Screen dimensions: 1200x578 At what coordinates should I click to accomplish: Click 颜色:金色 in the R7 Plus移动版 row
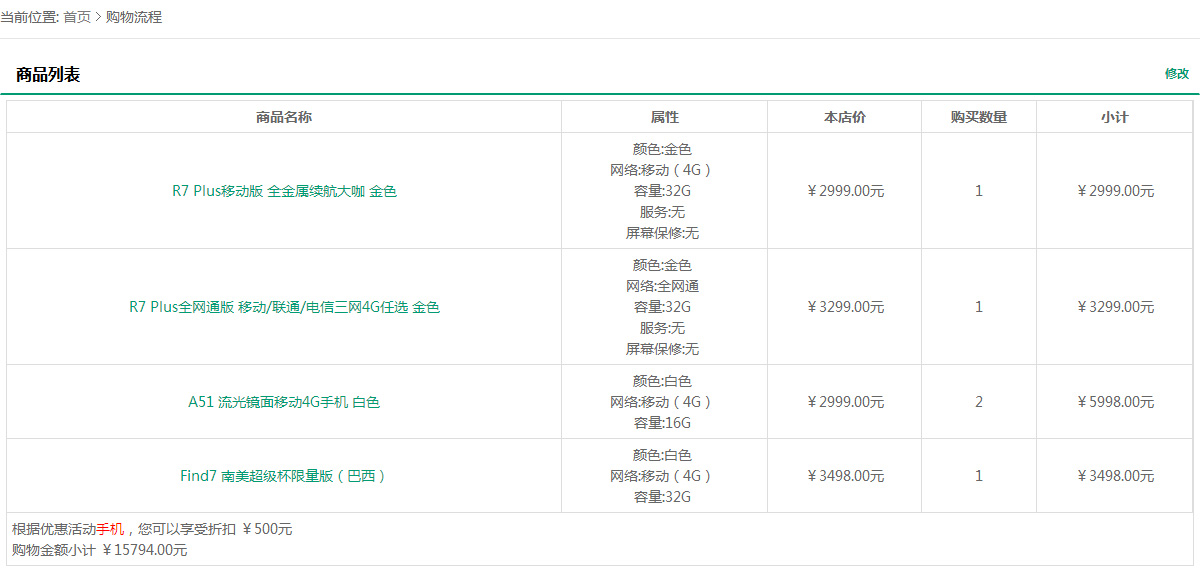tap(662, 149)
